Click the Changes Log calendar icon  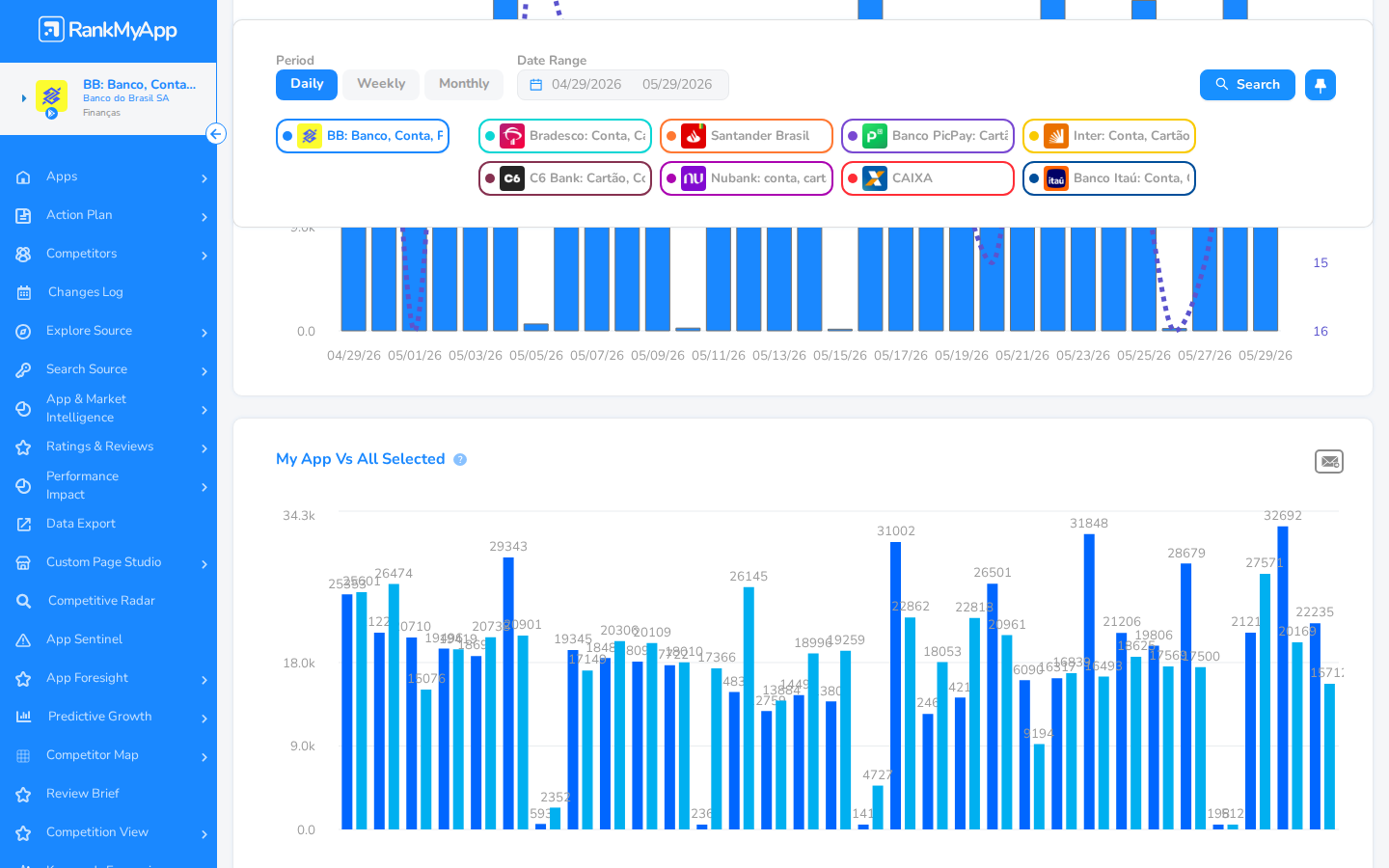pos(24,292)
